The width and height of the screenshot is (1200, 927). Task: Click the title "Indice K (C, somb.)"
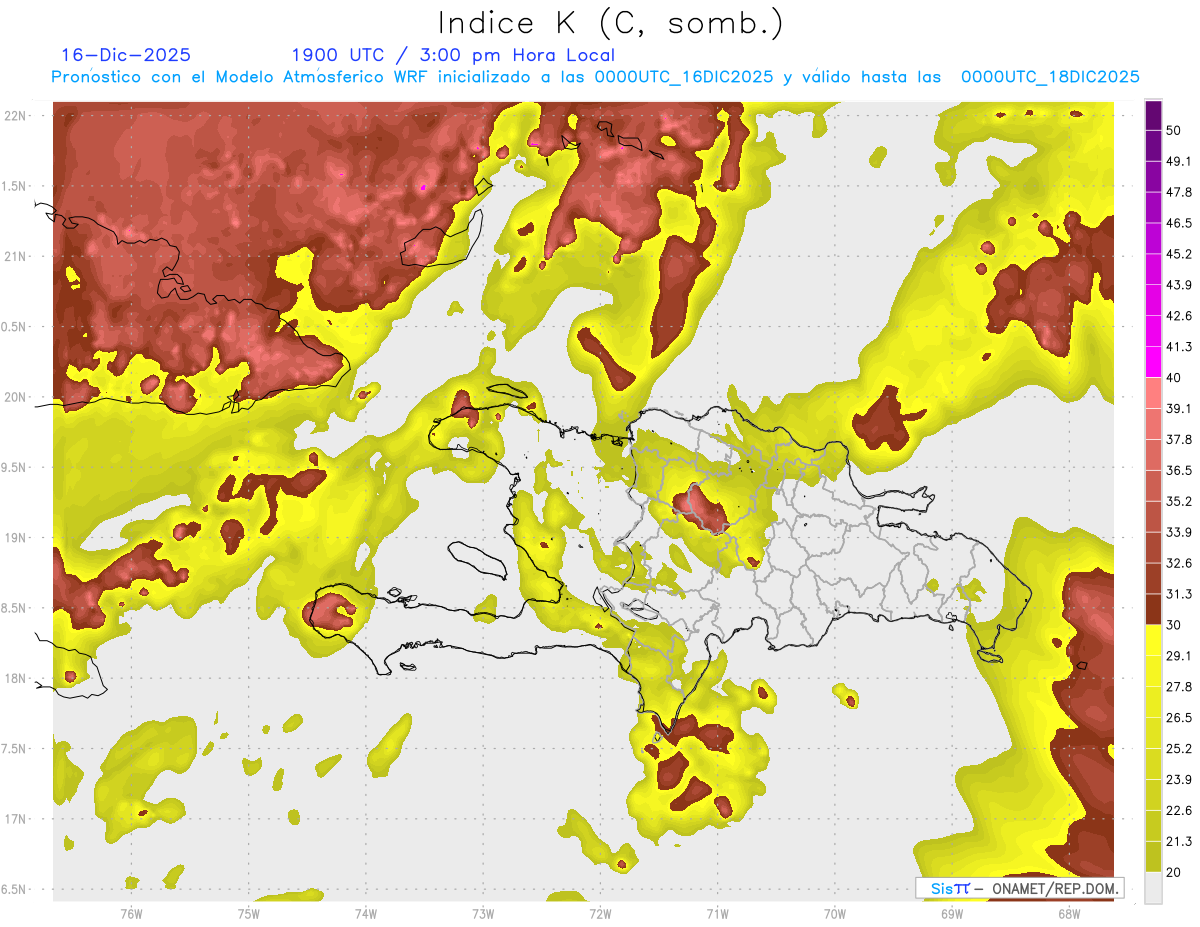[x=610, y=23]
